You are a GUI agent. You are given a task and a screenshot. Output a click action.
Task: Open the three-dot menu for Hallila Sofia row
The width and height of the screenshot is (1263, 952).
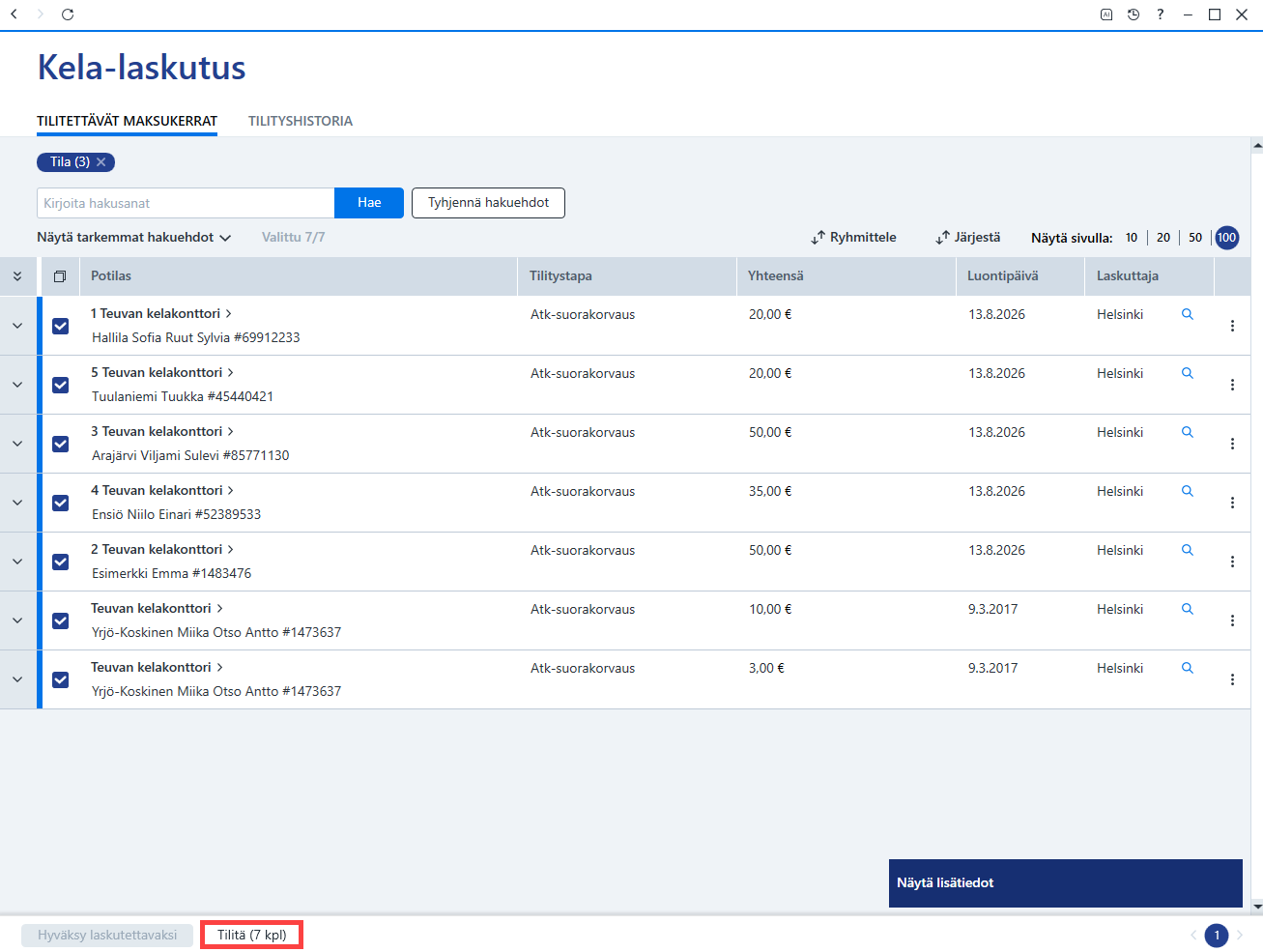tap(1232, 326)
